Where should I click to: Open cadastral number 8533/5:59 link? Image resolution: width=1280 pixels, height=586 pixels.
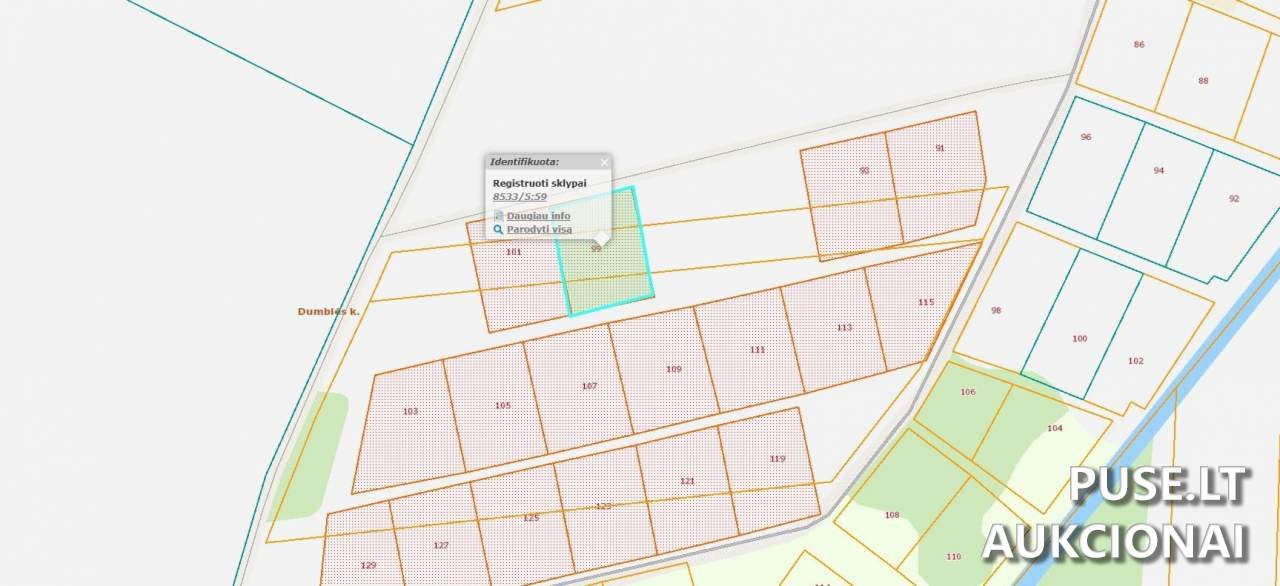[x=519, y=197]
